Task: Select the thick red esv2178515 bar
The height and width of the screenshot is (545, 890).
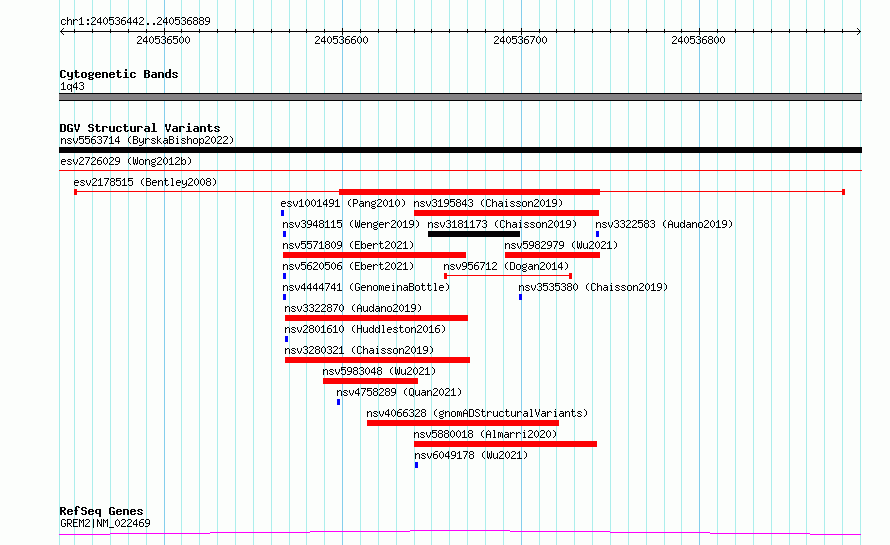Action: pos(469,192)
